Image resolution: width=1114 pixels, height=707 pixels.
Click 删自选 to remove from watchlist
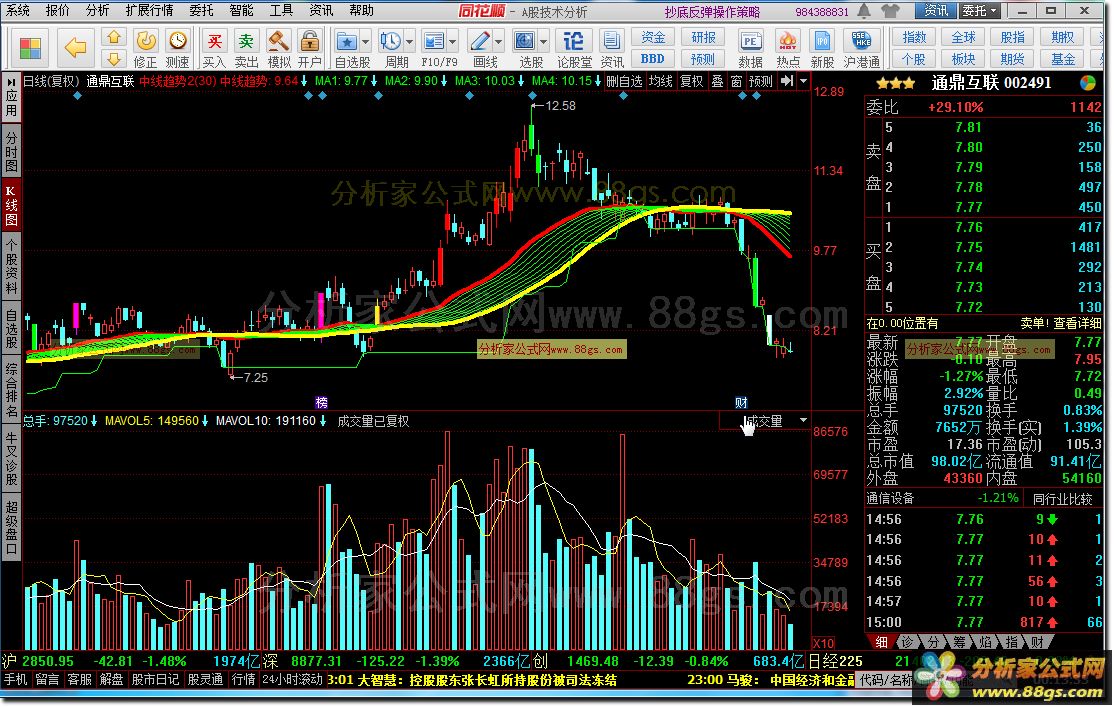(x=624, y=82)
